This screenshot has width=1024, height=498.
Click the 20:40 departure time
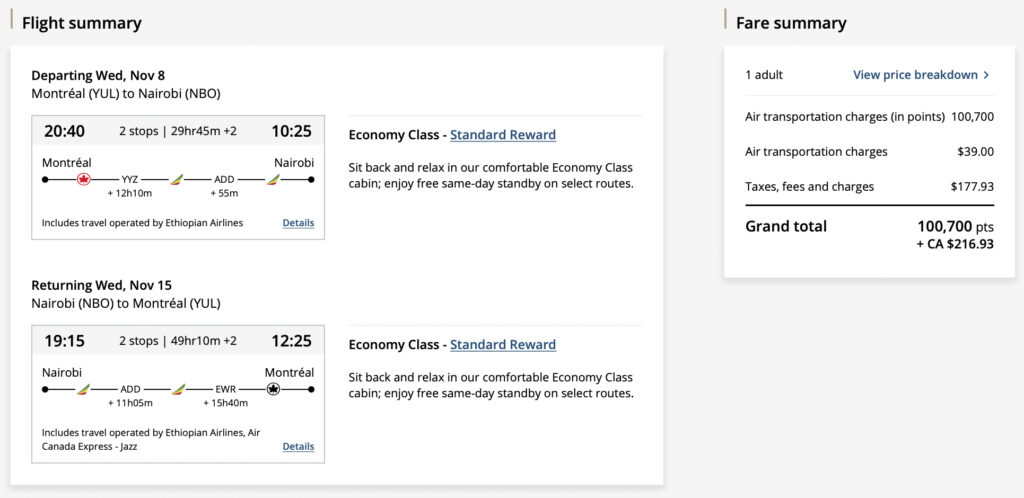65,131
